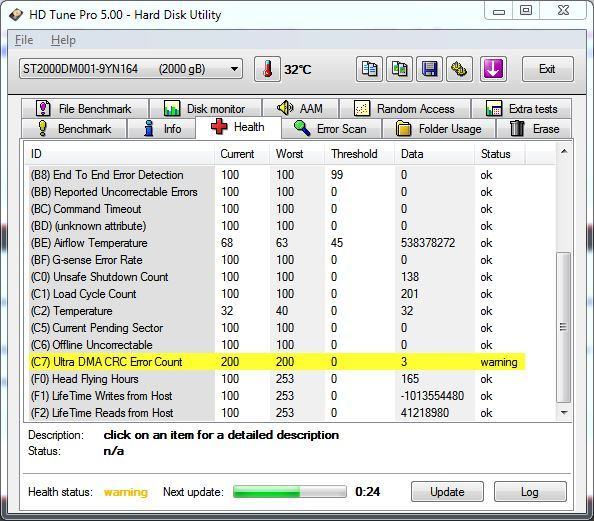594x521 pixels.
Task: Select (F0) Head Flying Hours row
Action: point(277,379)
